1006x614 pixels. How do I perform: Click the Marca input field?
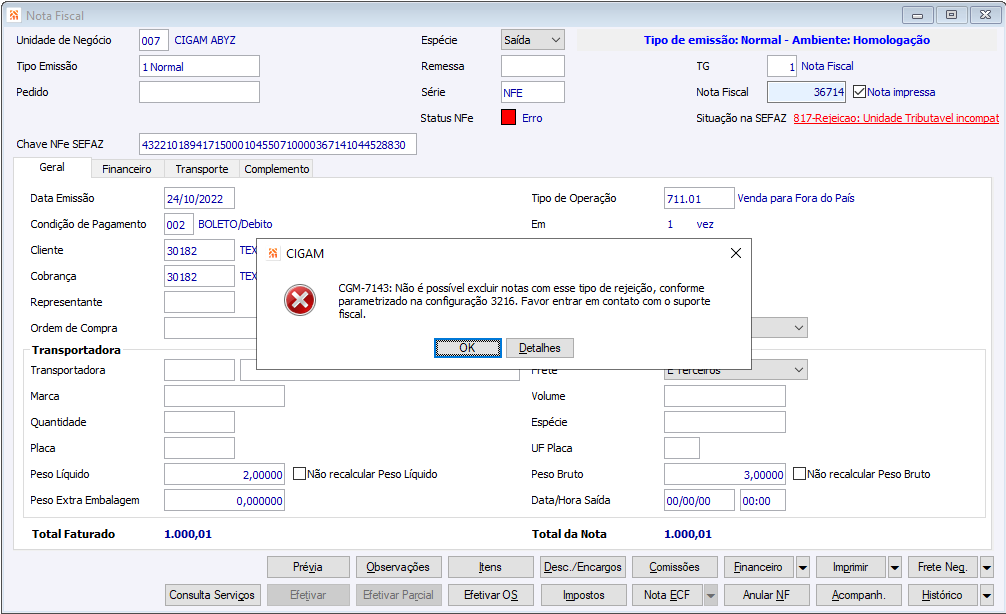(x=225, y=396)
